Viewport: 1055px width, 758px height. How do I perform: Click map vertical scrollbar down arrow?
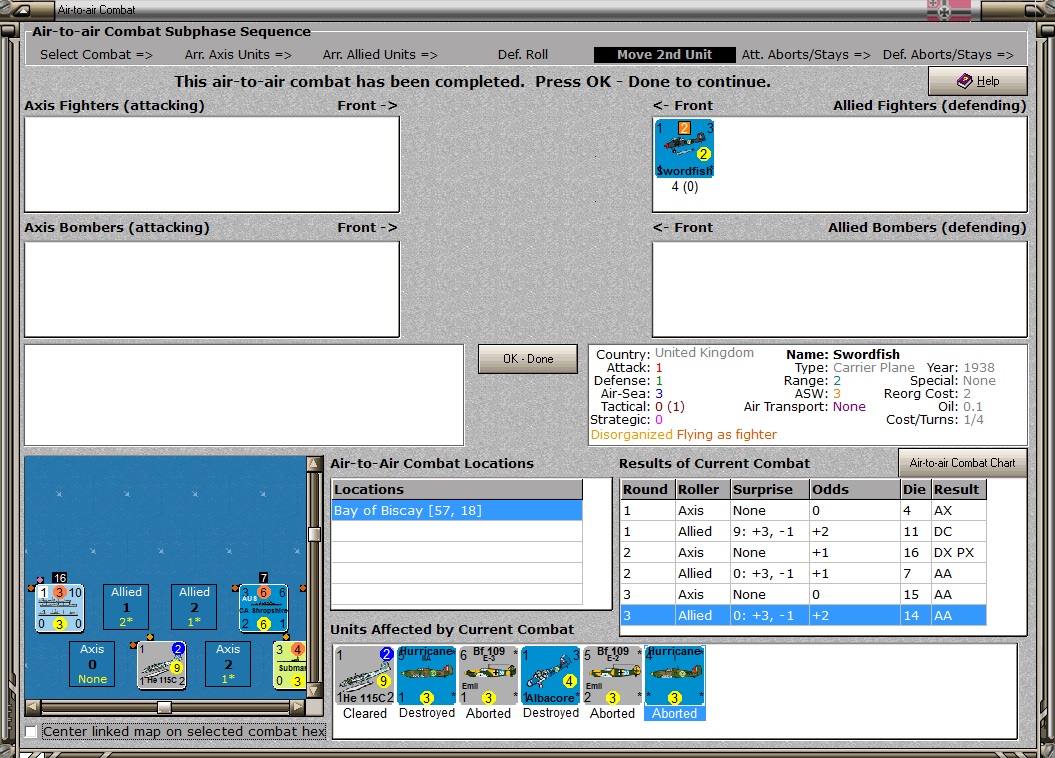pos(314,691)
